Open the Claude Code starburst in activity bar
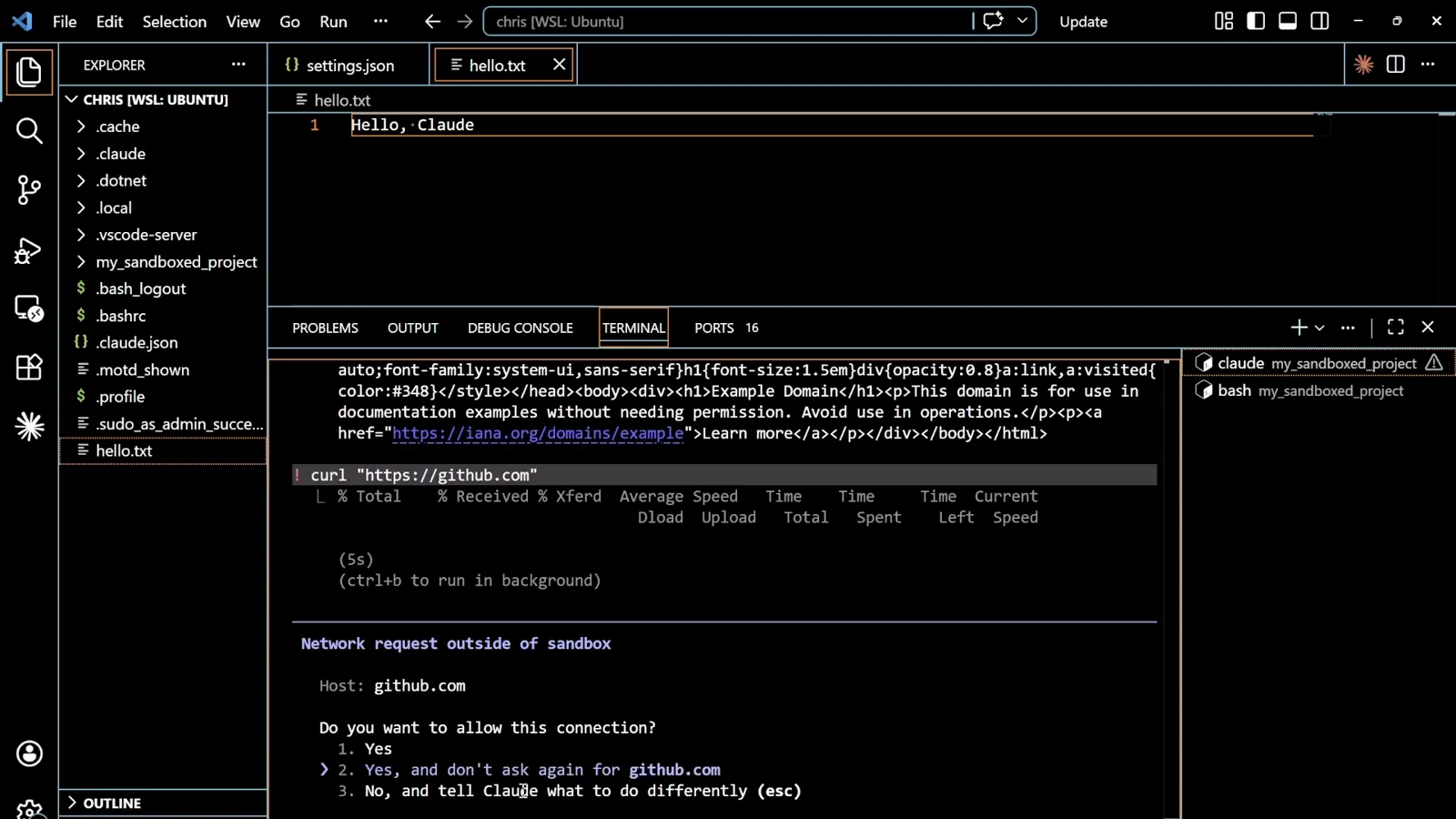The height and width of the screenshot is (819, 1456). tap(29, 426)
